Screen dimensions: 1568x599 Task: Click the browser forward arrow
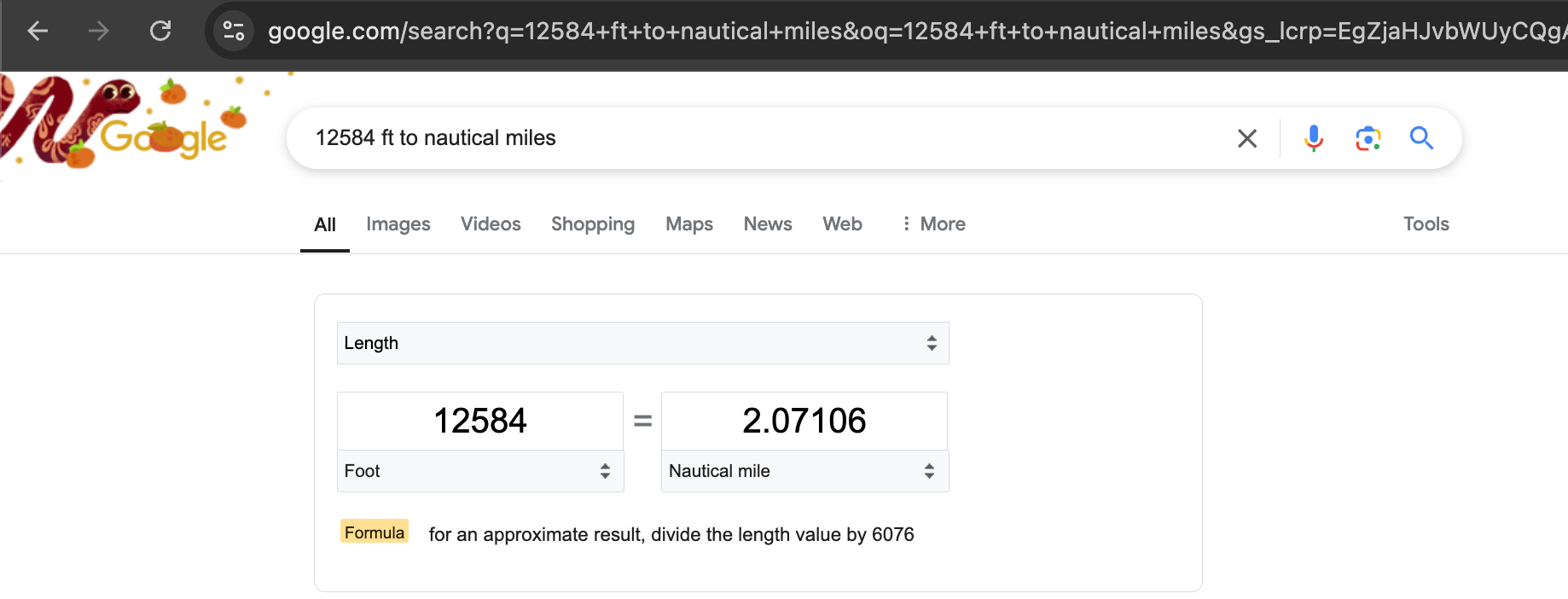tap(99, 32)
